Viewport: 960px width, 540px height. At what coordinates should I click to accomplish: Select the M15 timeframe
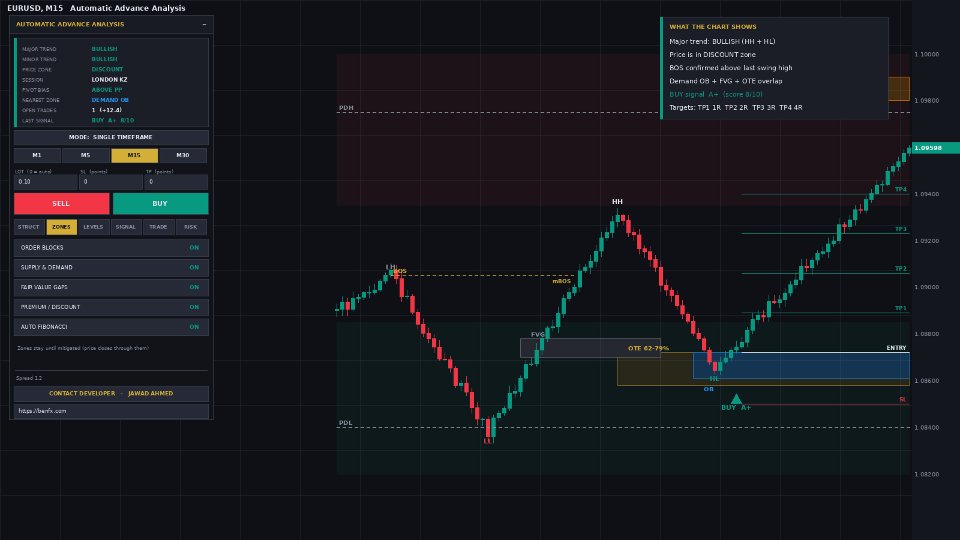coord(134,156)
